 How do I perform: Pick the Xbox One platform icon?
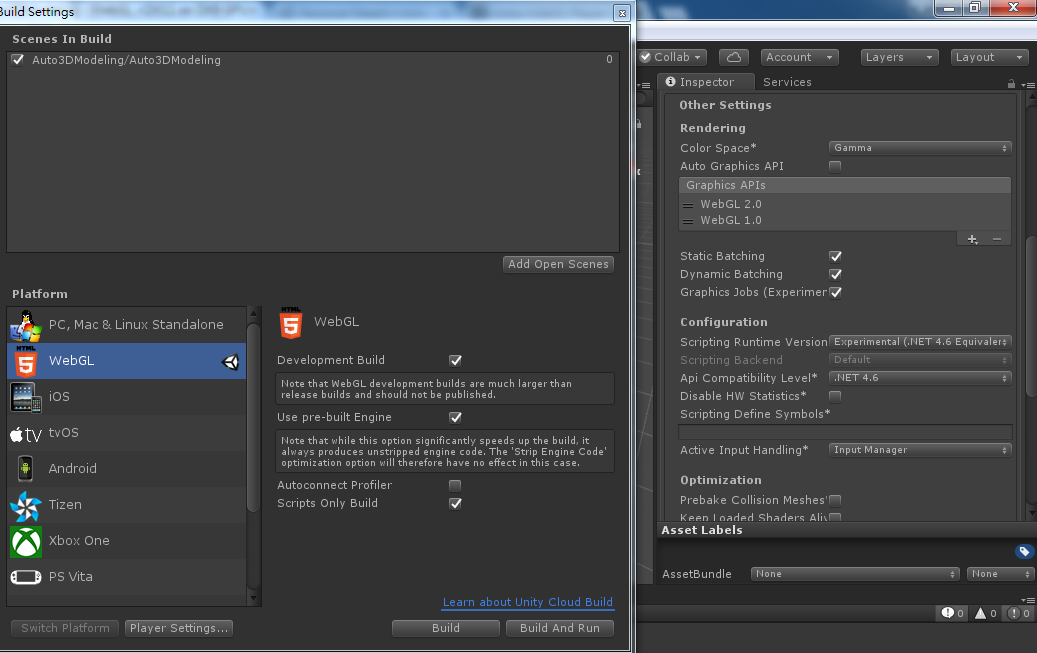(26, 541)
